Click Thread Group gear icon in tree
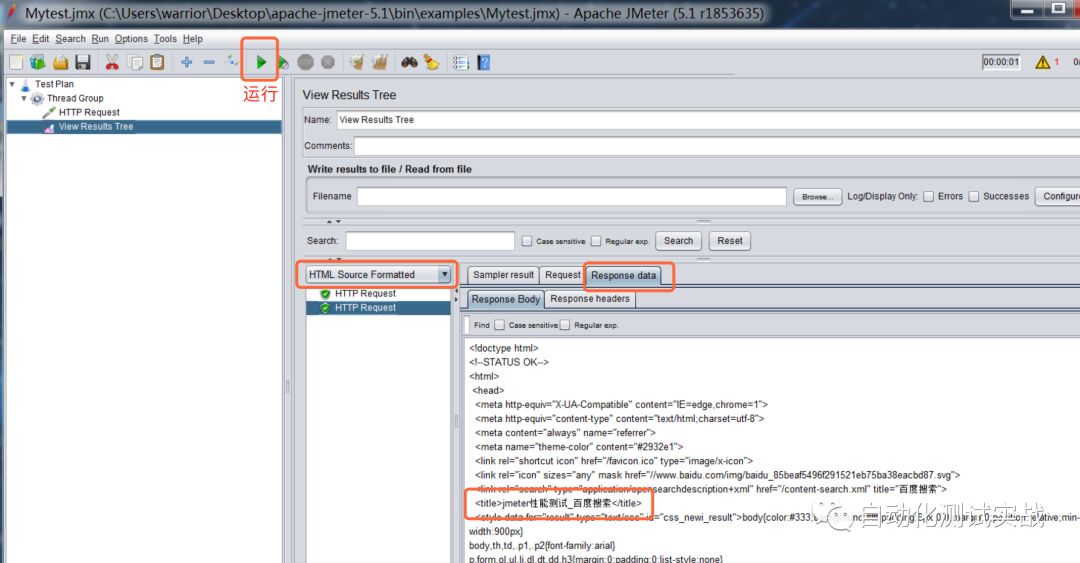The height and width of the screenshot is (563, 1080). coord(37,99)
